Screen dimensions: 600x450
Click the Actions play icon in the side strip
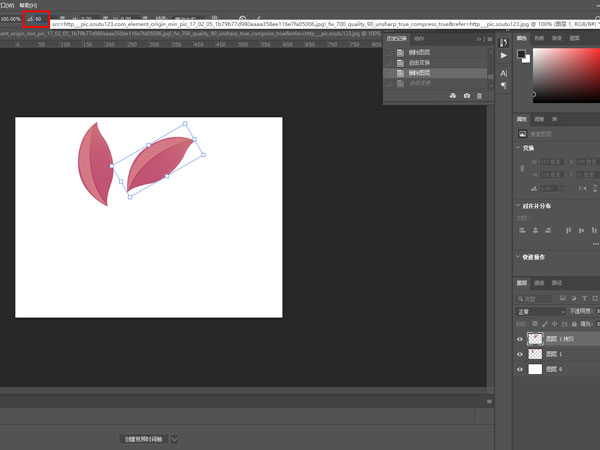[504, 56]
